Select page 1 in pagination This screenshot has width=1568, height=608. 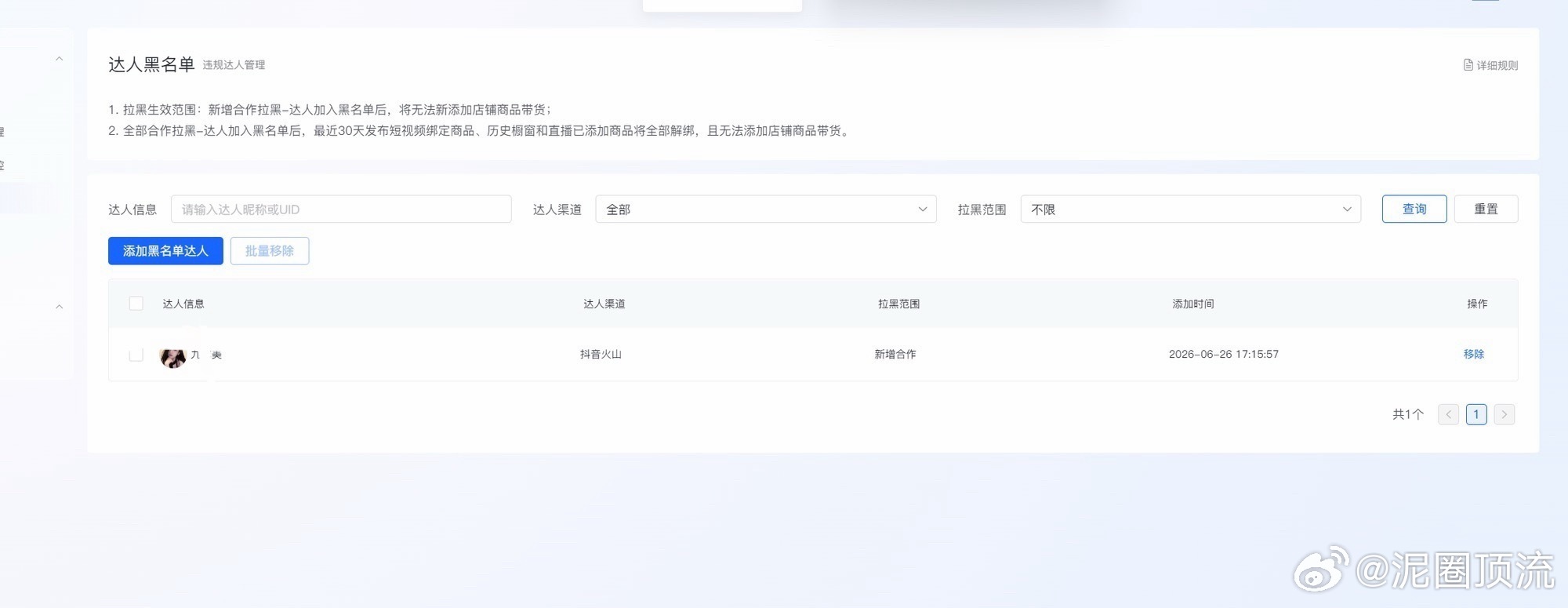coord(1476,414)
